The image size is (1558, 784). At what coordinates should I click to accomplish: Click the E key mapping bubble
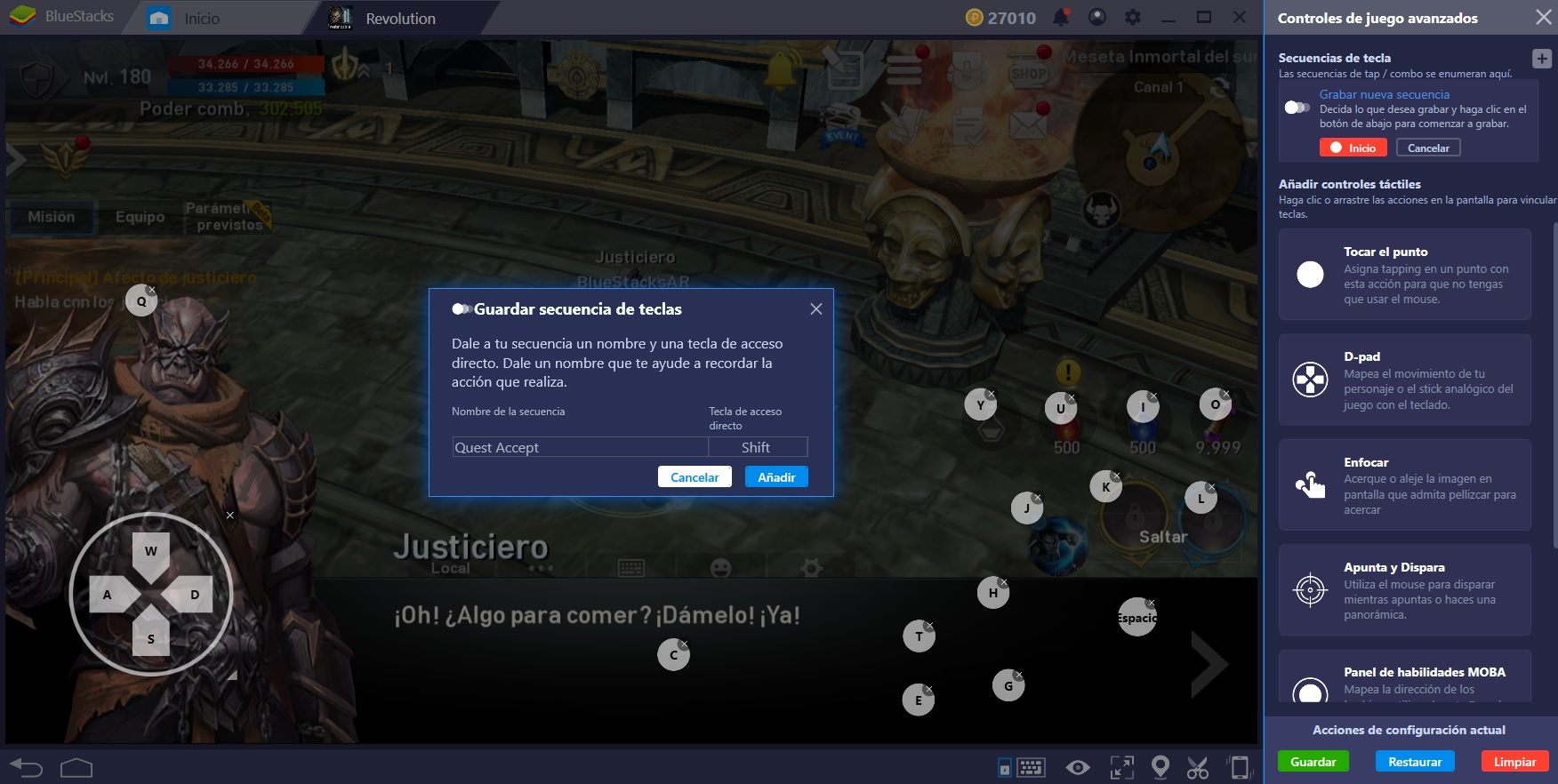[919, 700]
